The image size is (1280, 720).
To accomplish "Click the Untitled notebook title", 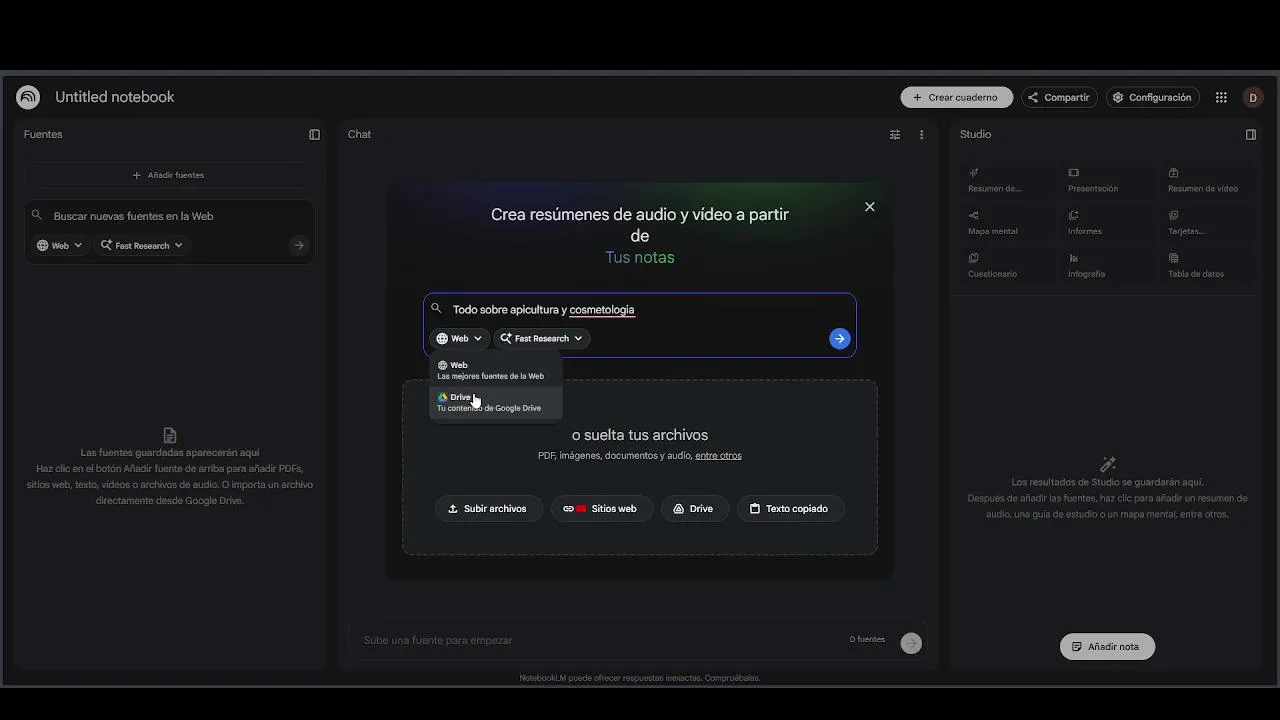I will click(115, 97).
